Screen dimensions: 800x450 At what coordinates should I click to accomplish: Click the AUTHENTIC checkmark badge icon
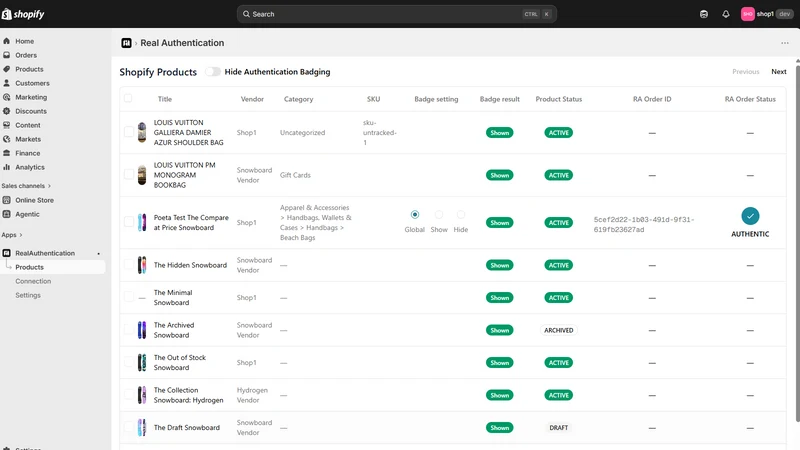tap(750, 216)
